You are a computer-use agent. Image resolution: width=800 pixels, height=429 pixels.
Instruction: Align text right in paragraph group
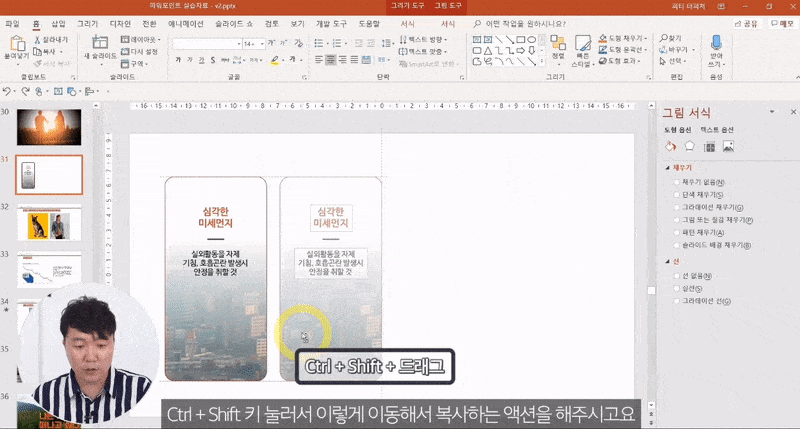(342, 60)
